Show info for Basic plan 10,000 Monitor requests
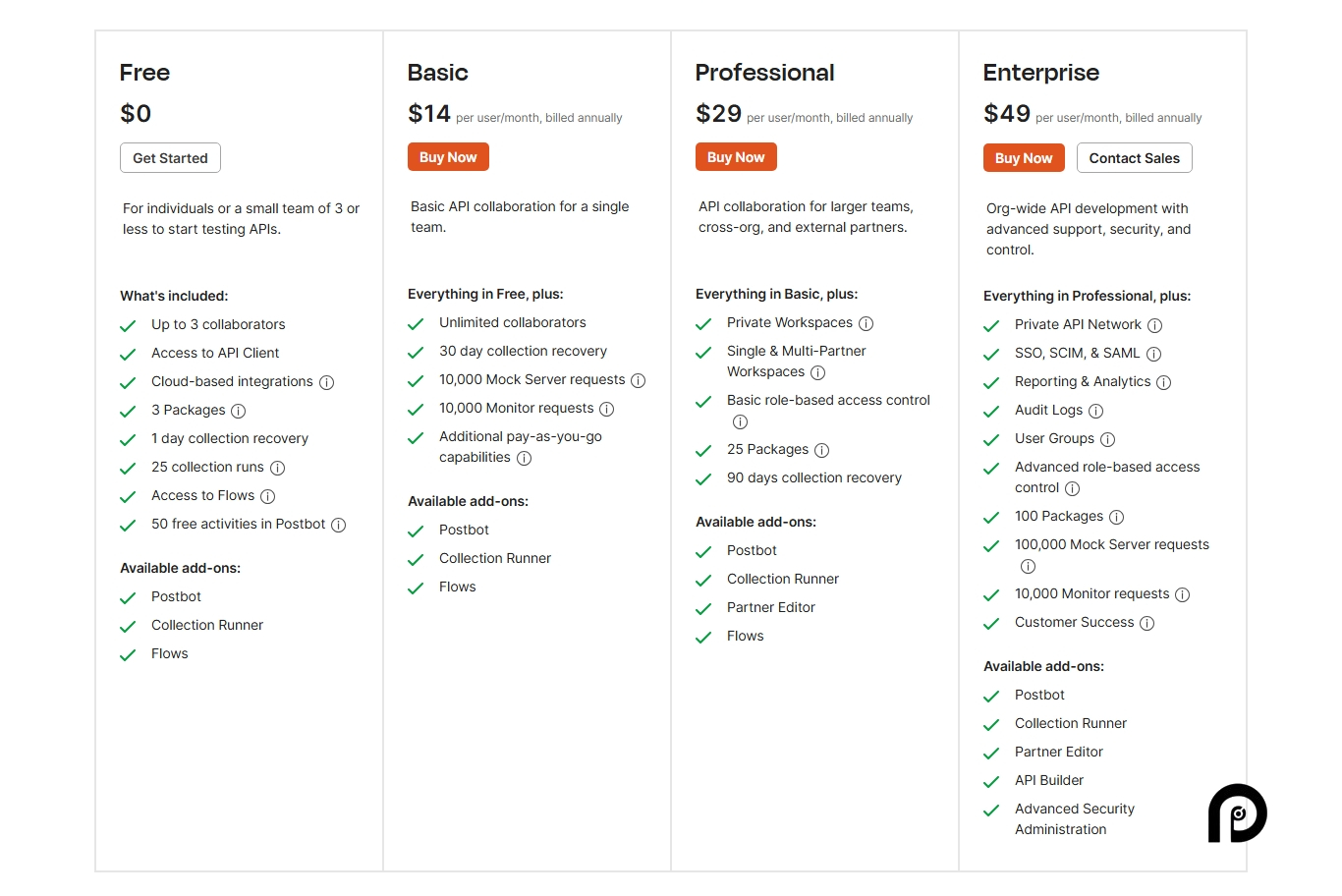 click(x=606, y=409)
